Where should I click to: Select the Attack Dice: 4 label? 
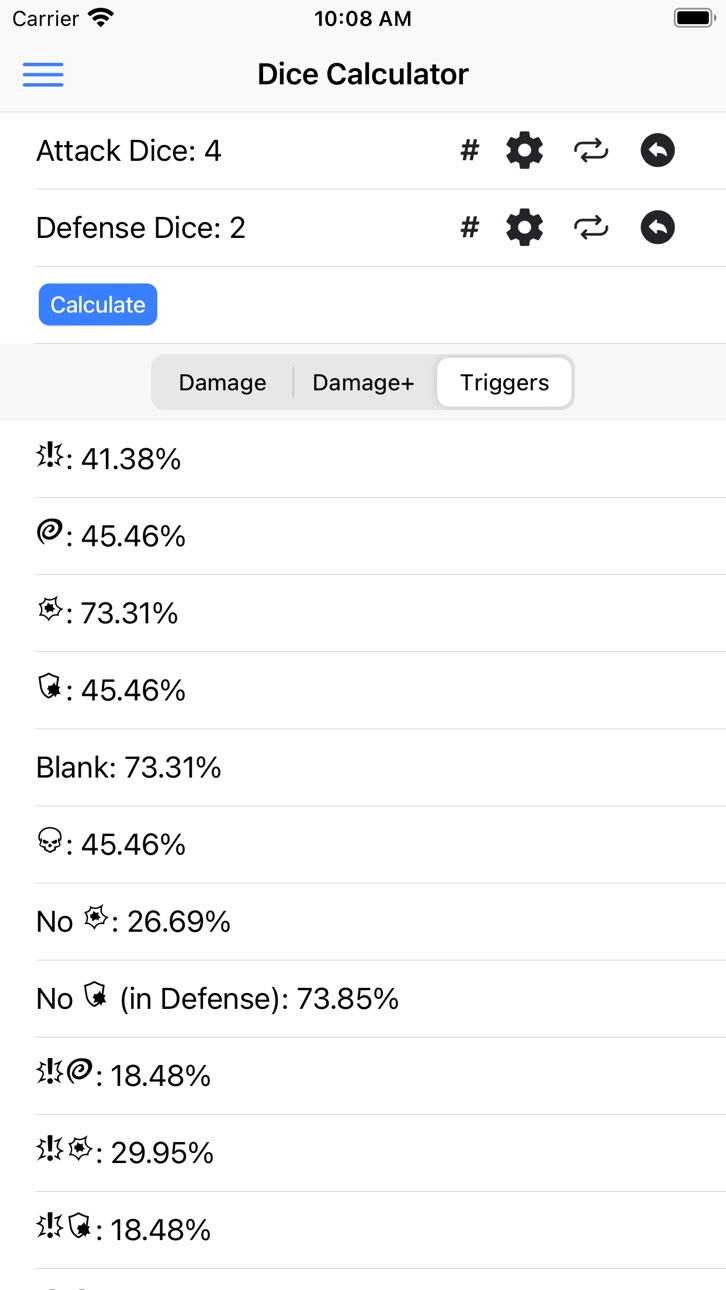click(129, 151)
